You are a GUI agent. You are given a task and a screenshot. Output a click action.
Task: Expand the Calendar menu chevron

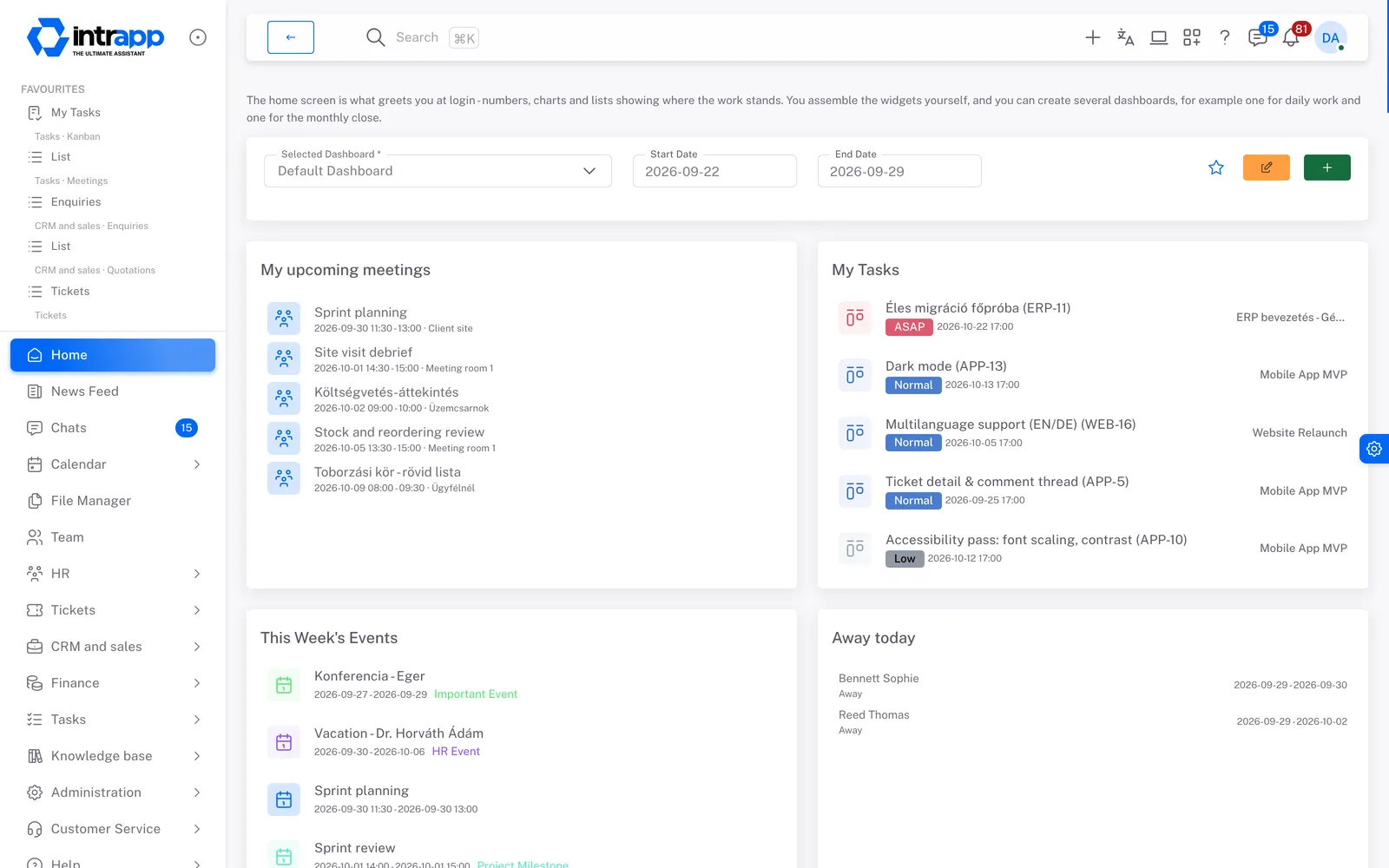[x=197, y=464]
